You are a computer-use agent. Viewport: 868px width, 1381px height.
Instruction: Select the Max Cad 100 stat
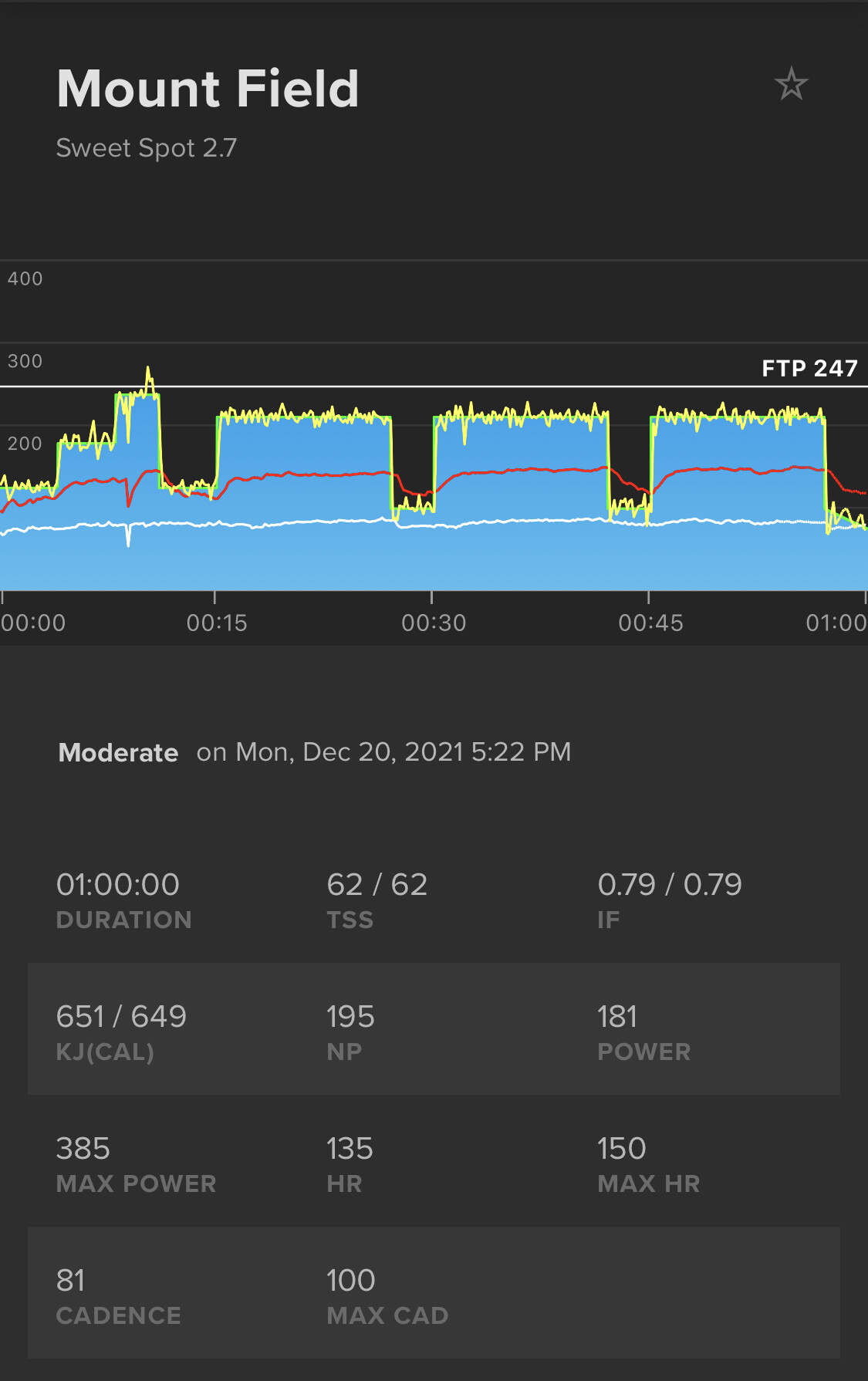coord(350,1281)
